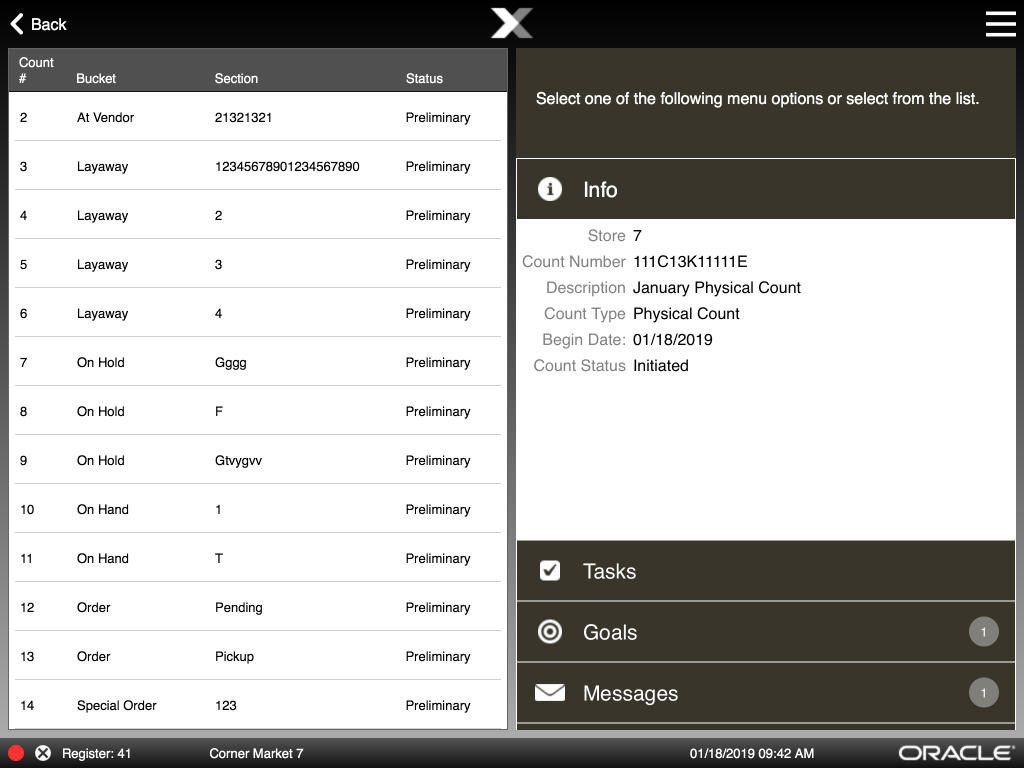The image size is (1024, 768).
Task: Click the Tasks checkmark icon
Action: point(550,571)
